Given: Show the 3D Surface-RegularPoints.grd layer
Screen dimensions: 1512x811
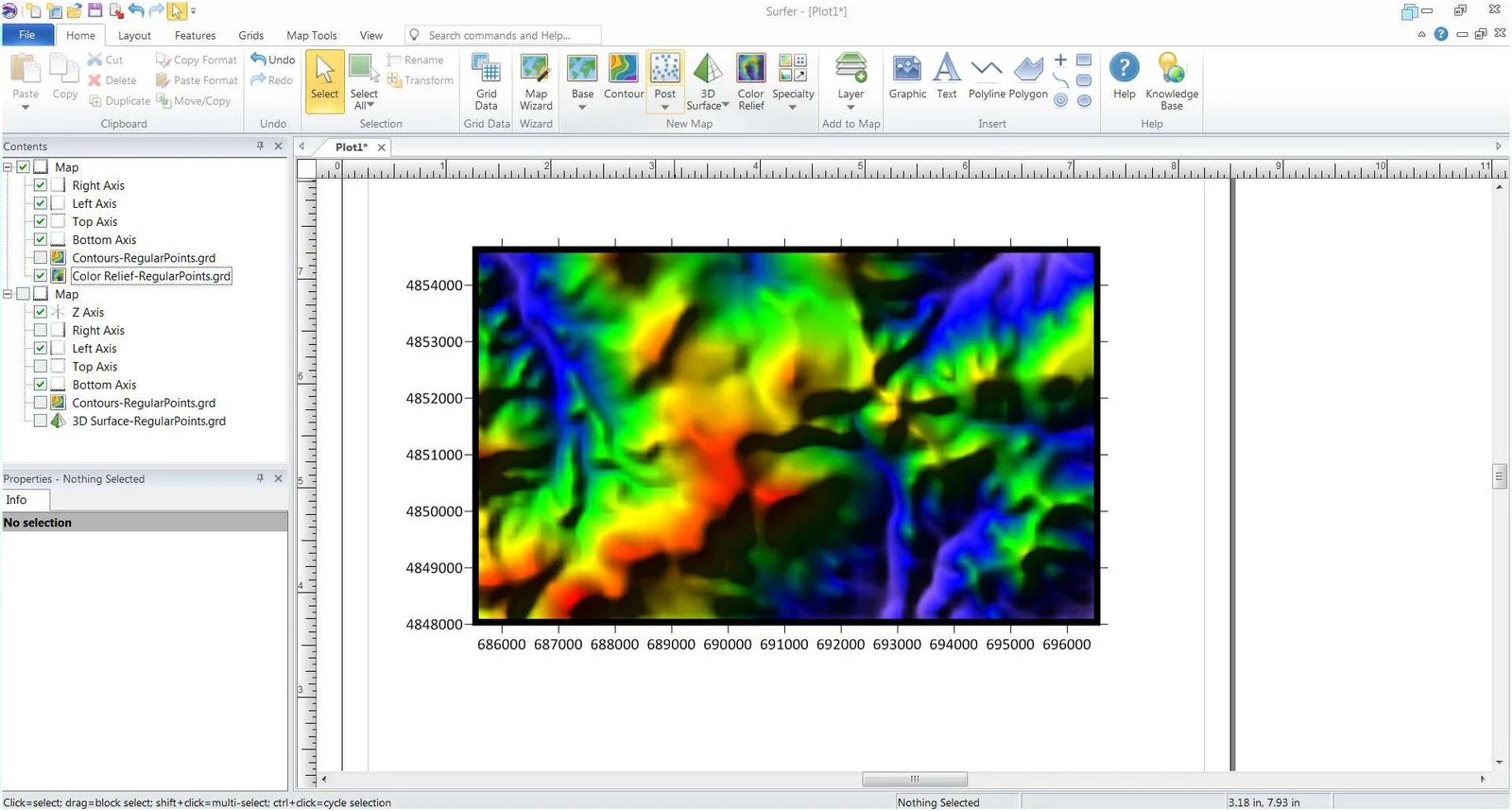Looking at the screenshot, I should [x=41, y=422].
